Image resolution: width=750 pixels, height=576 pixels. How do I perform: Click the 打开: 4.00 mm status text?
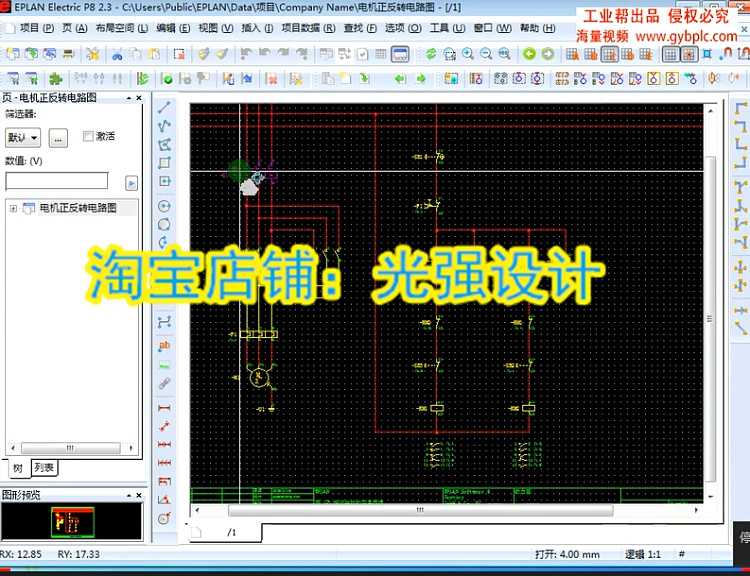(x=567, y=554)
